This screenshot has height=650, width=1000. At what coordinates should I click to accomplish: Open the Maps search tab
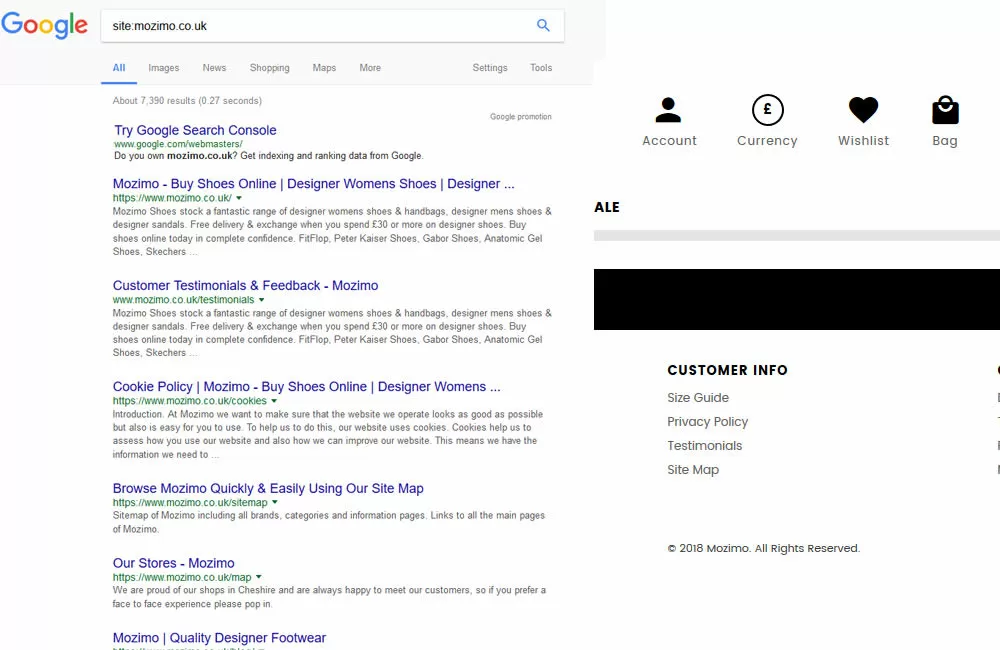pos(324,68)
